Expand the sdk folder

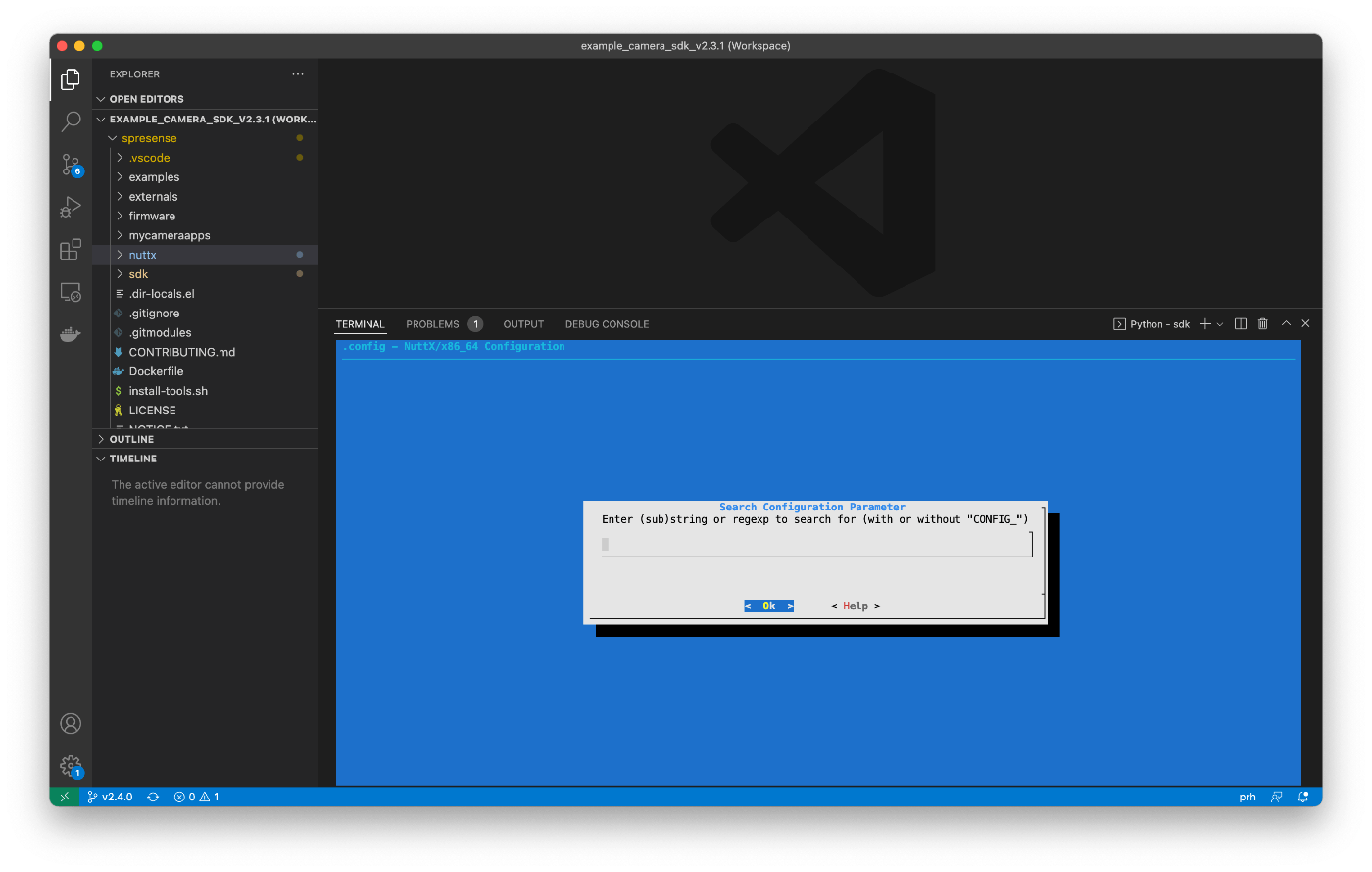[206, 274]
